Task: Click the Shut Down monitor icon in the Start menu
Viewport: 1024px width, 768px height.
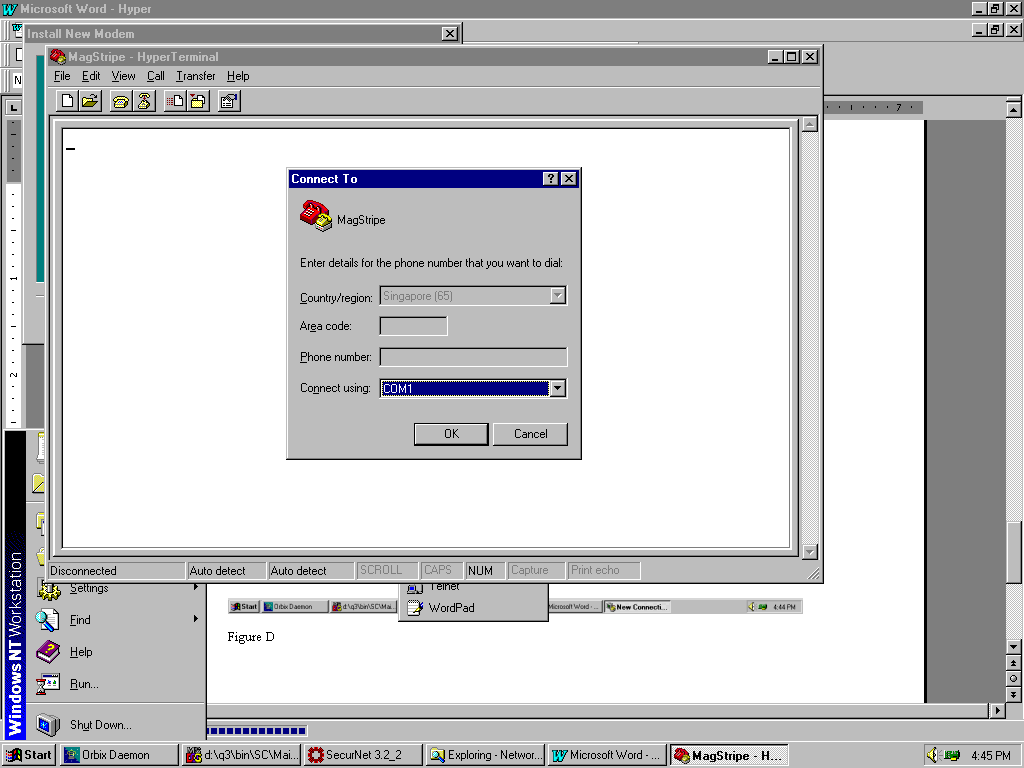Action: pos(48,725)
